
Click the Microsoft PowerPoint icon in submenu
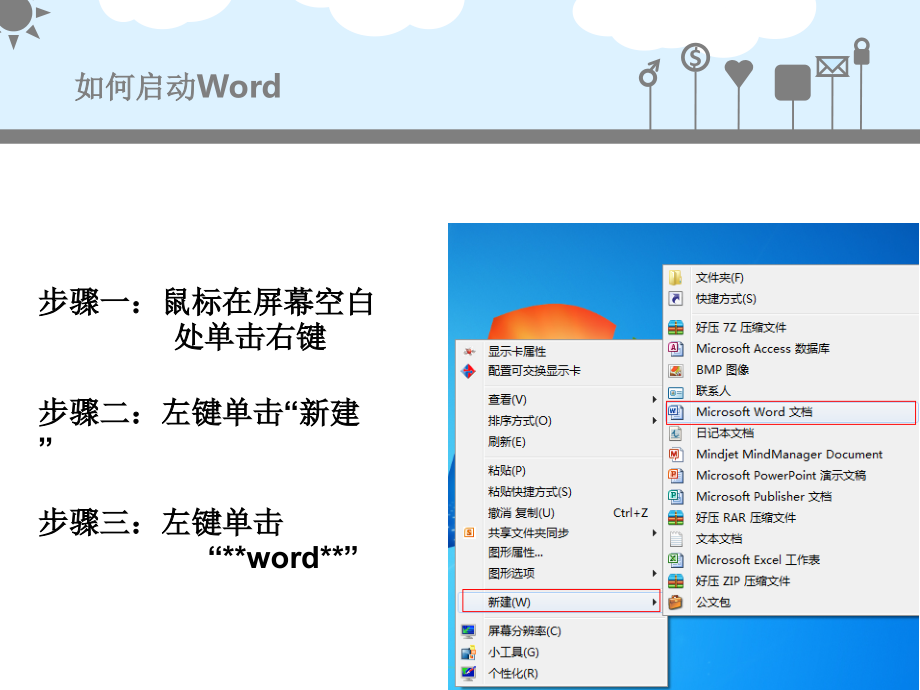[676, 475]
